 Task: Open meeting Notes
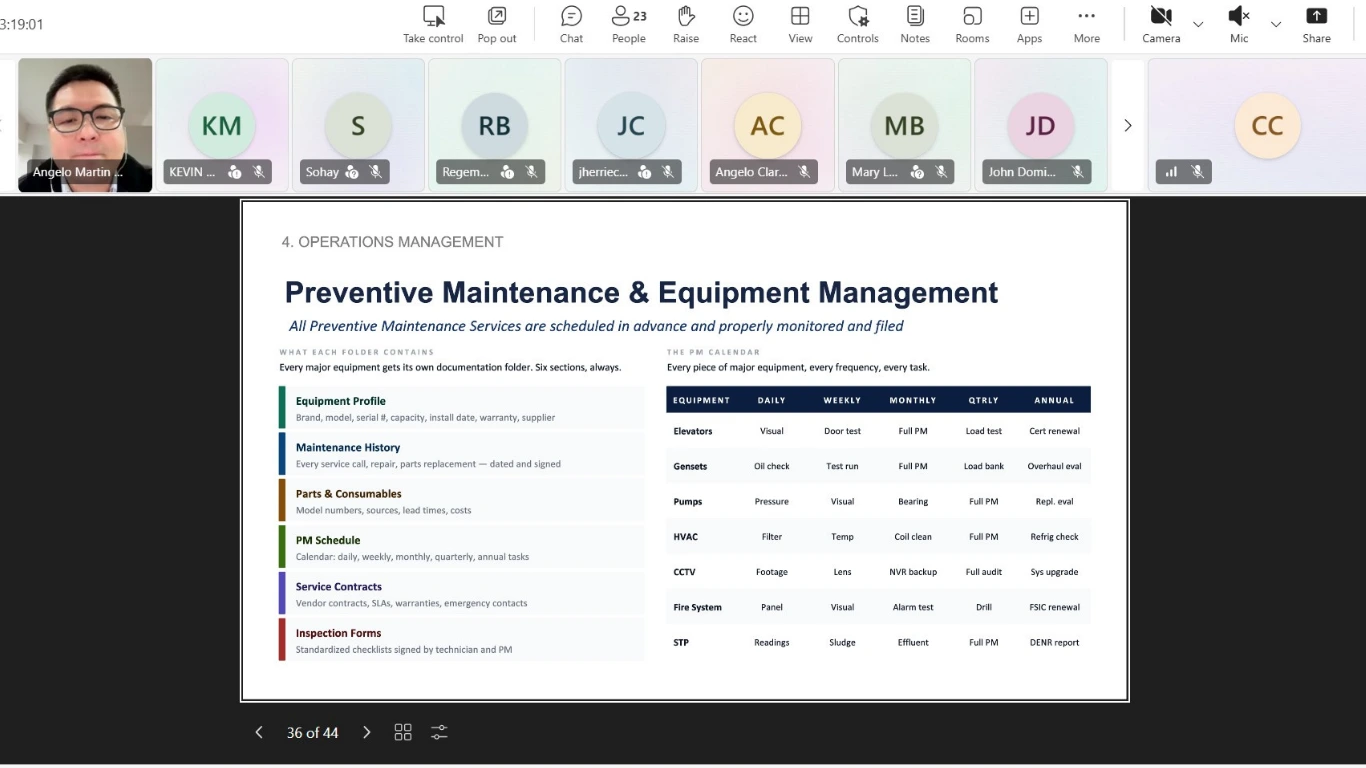coord(915,25)
